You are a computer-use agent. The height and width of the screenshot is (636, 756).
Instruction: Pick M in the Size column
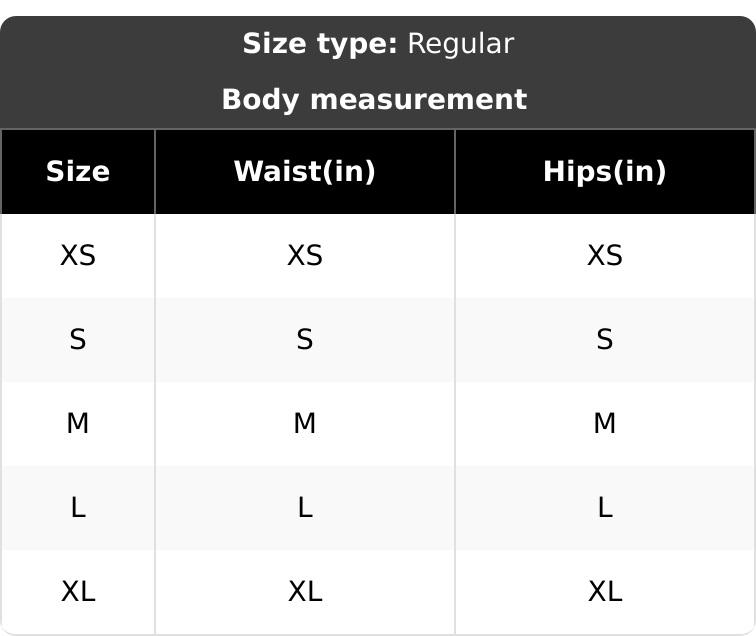78,424
